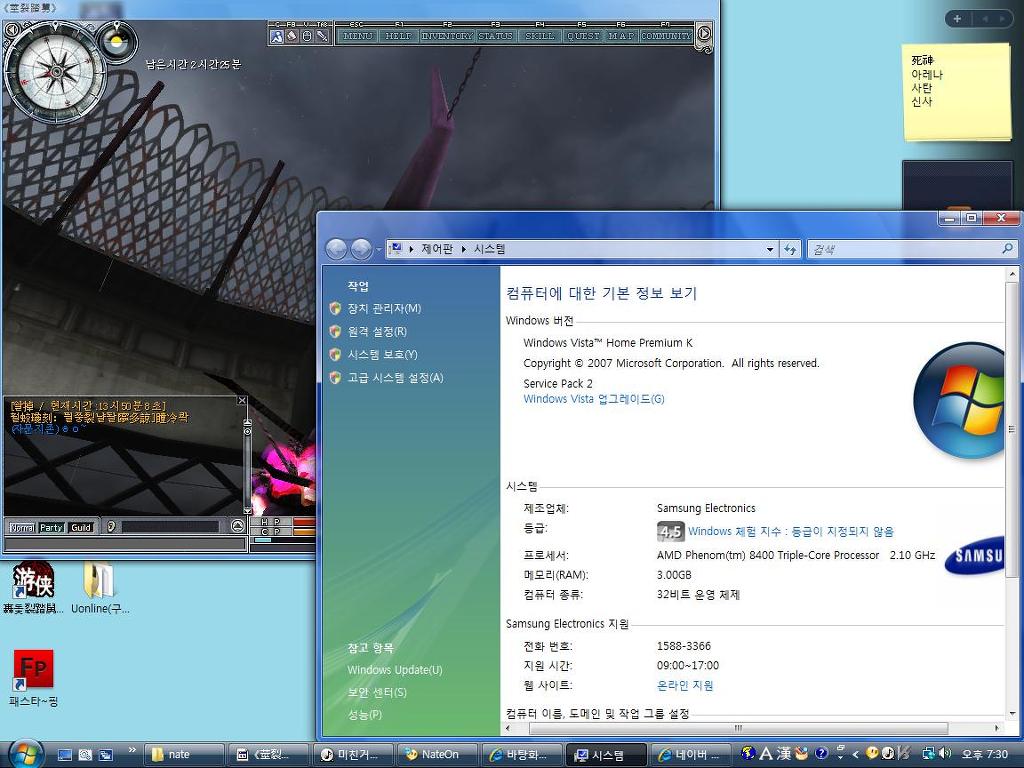Open 고급 시스템 설정(A) link
This screenshot has height=768, width=1024.
[395, 377]
